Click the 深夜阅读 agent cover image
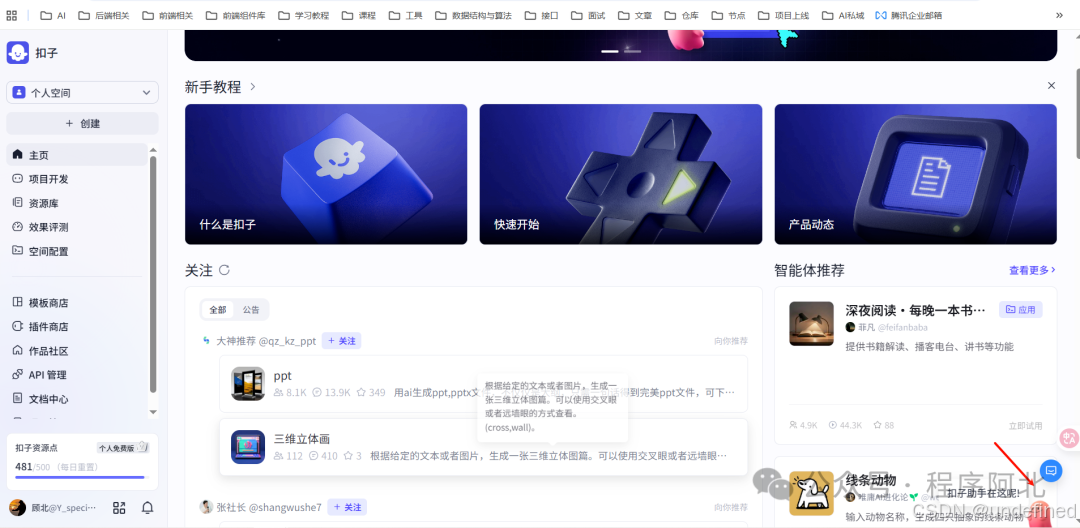Screen dimensions: 1080x528 [811, 324]
